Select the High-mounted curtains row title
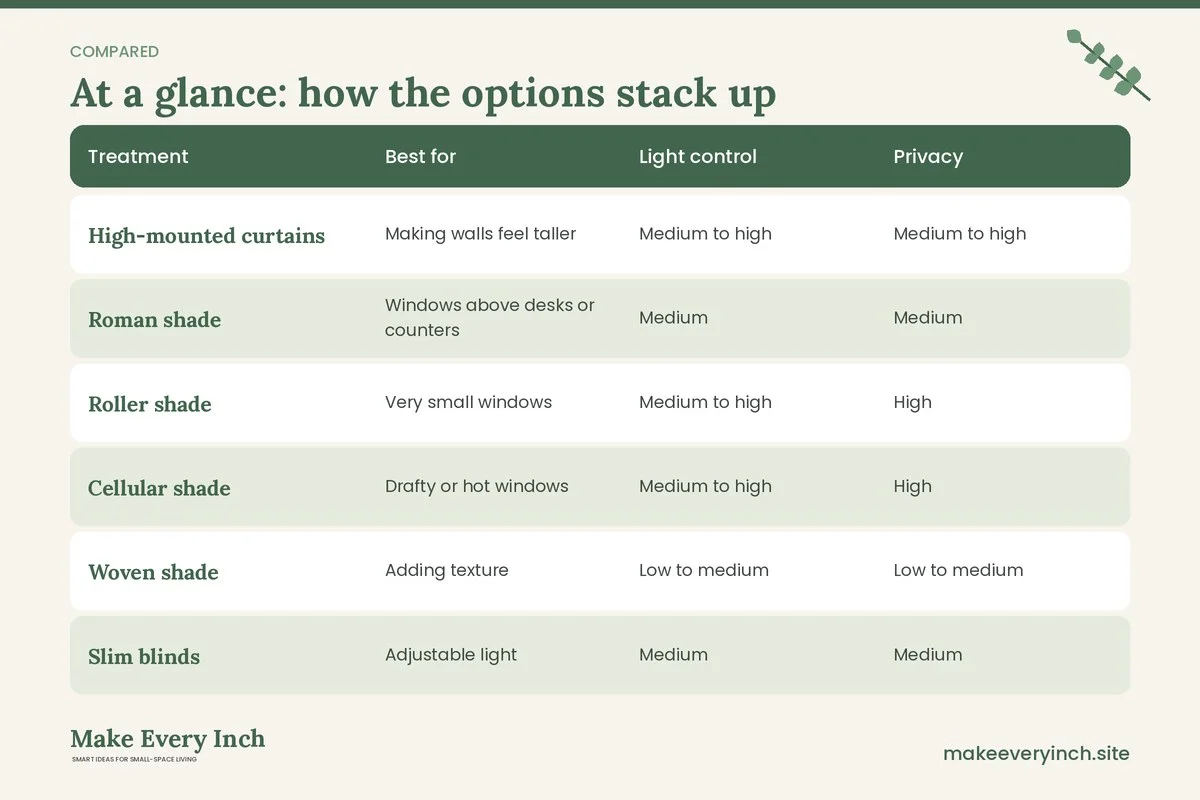The image size is (1200, 800). [206, 235]
